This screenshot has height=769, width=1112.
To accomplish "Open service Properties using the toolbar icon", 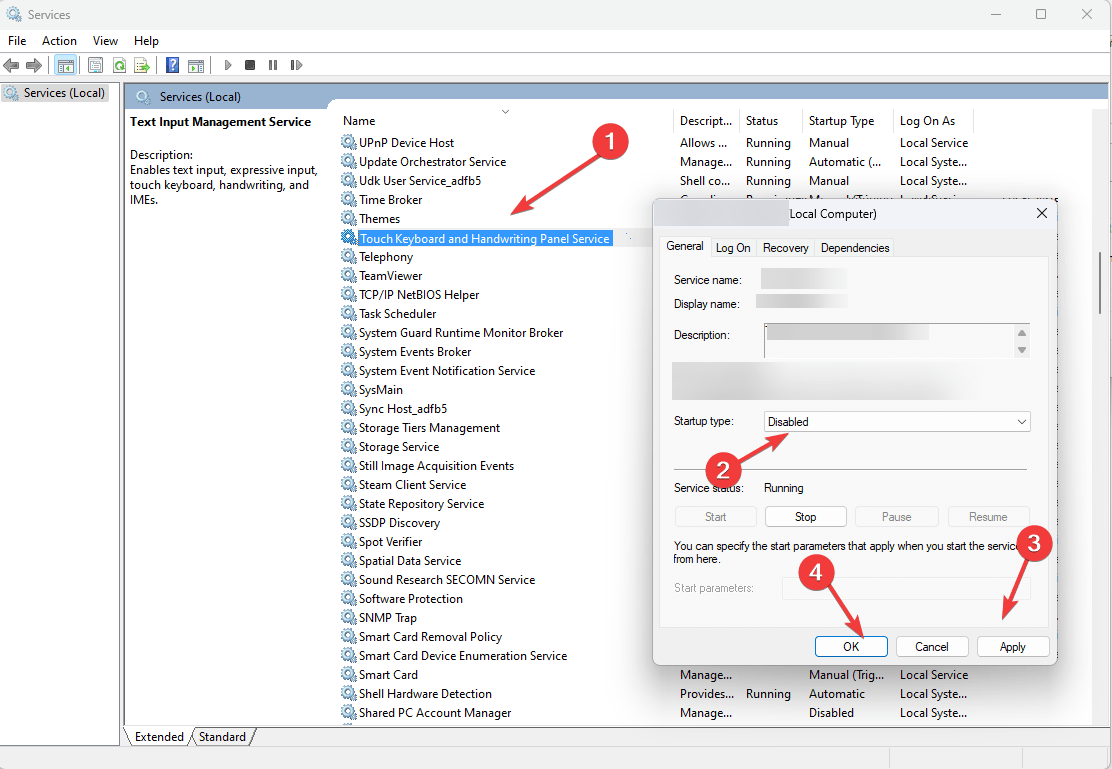I will [95, 65].
